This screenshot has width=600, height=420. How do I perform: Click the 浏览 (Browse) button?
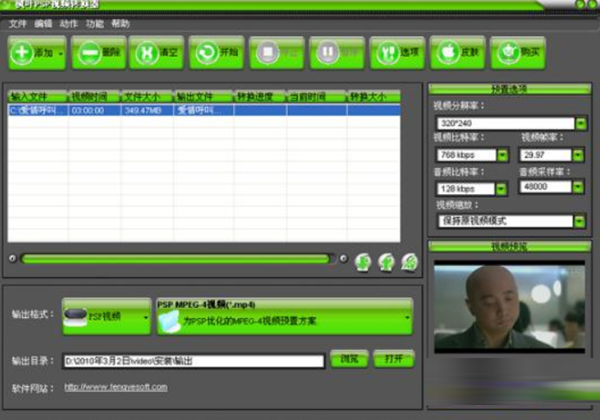click(349, 359)
